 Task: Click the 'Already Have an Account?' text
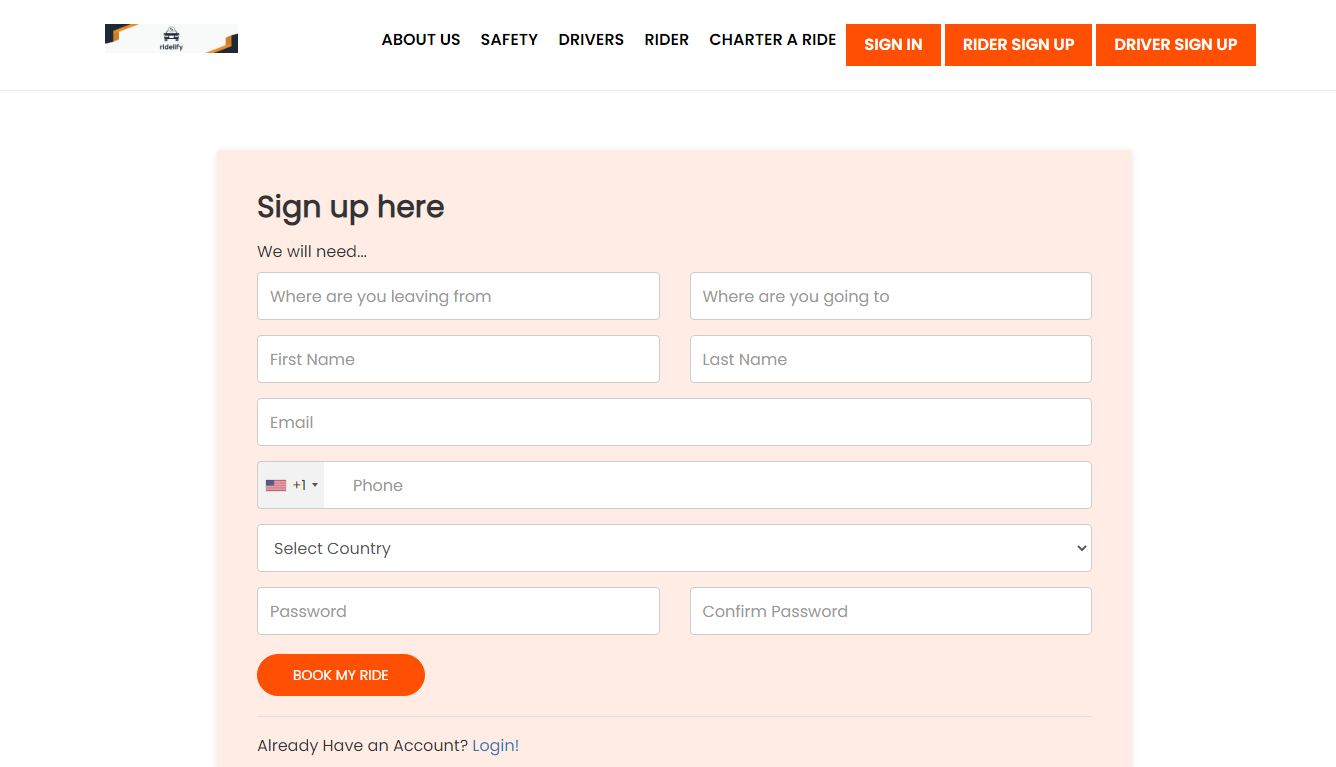[x=362, y=745]
